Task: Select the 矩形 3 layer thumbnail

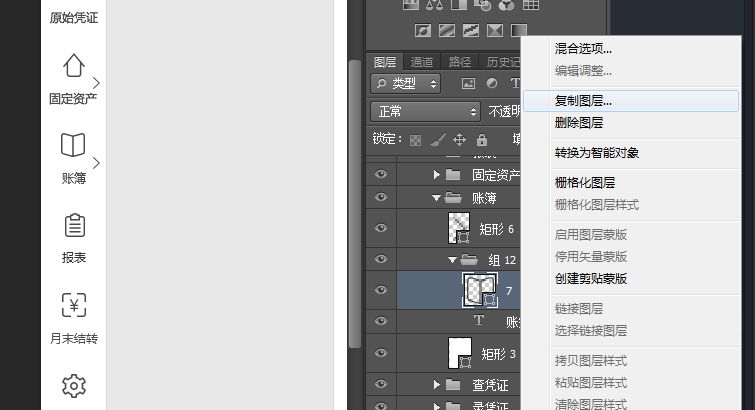Action: click(x=460, y=353)
